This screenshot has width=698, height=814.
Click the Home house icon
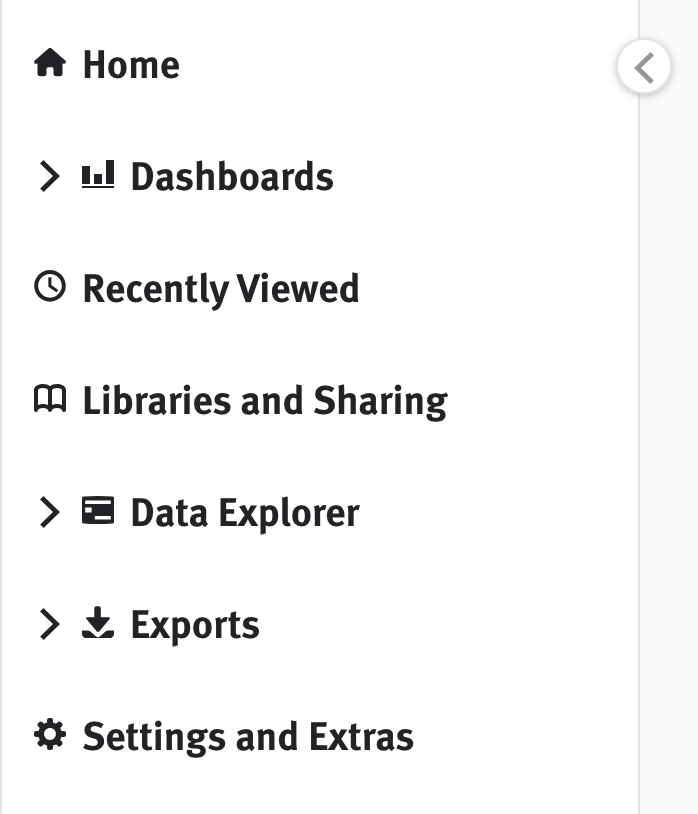[49, 64]
